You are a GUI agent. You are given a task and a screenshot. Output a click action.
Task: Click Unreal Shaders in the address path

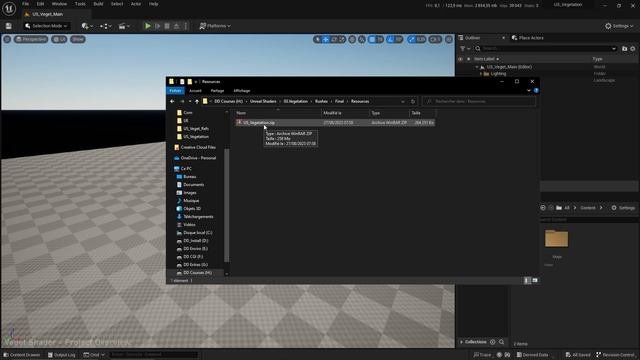click(263, 101)
